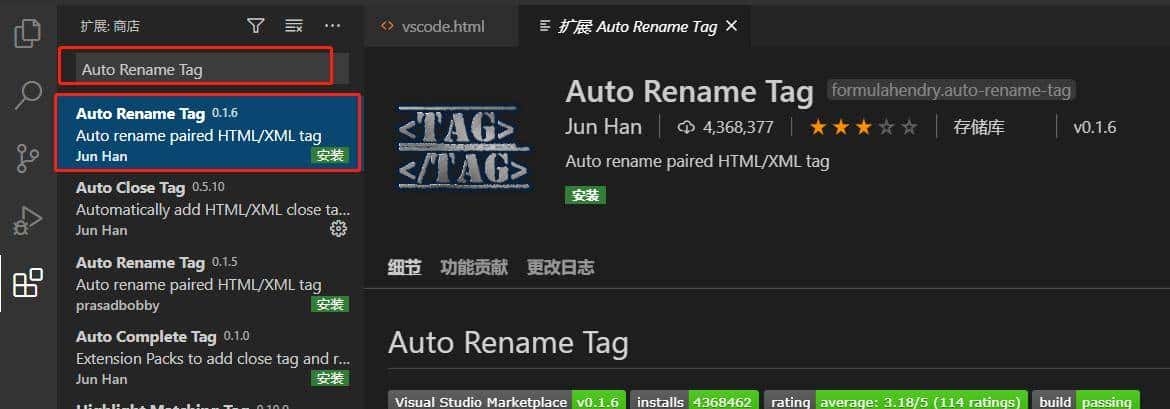Clear extension search results icon
The width and height of the screenshot is (1170, 409).
(294, 26)
